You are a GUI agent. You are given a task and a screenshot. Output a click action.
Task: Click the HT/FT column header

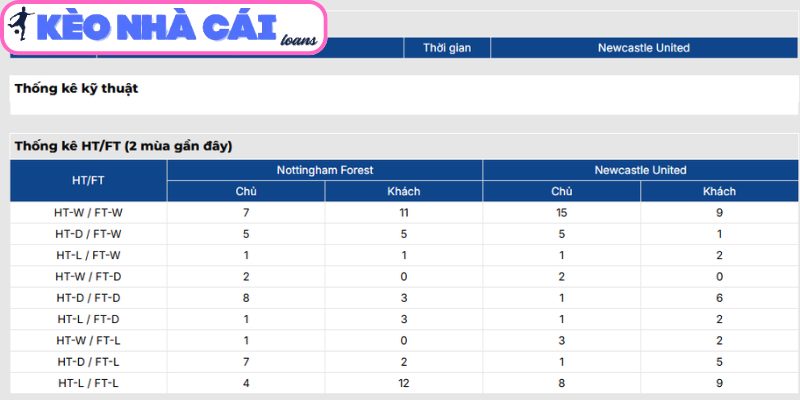[x=88, y=181]
